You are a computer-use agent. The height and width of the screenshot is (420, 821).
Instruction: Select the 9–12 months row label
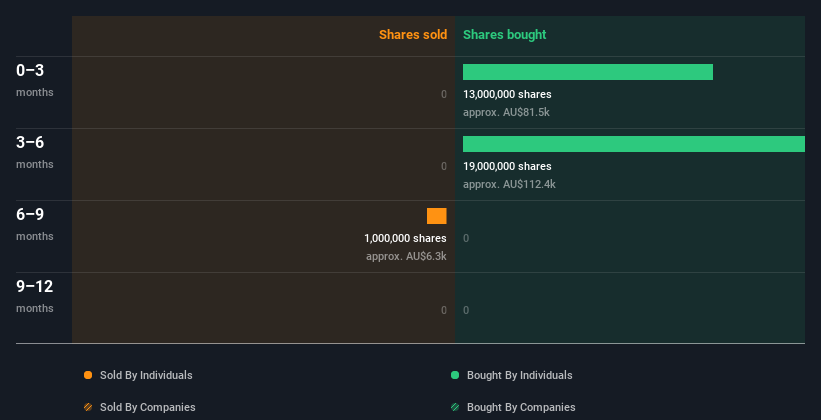point(35,296)
